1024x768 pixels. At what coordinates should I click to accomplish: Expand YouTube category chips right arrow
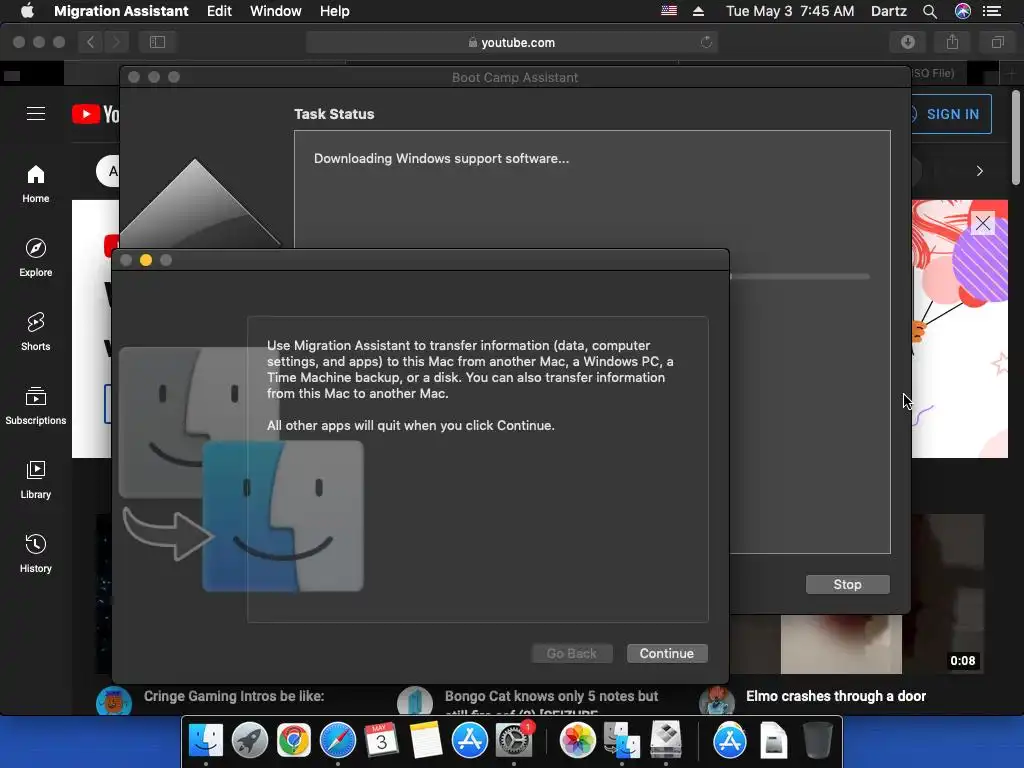979,171
